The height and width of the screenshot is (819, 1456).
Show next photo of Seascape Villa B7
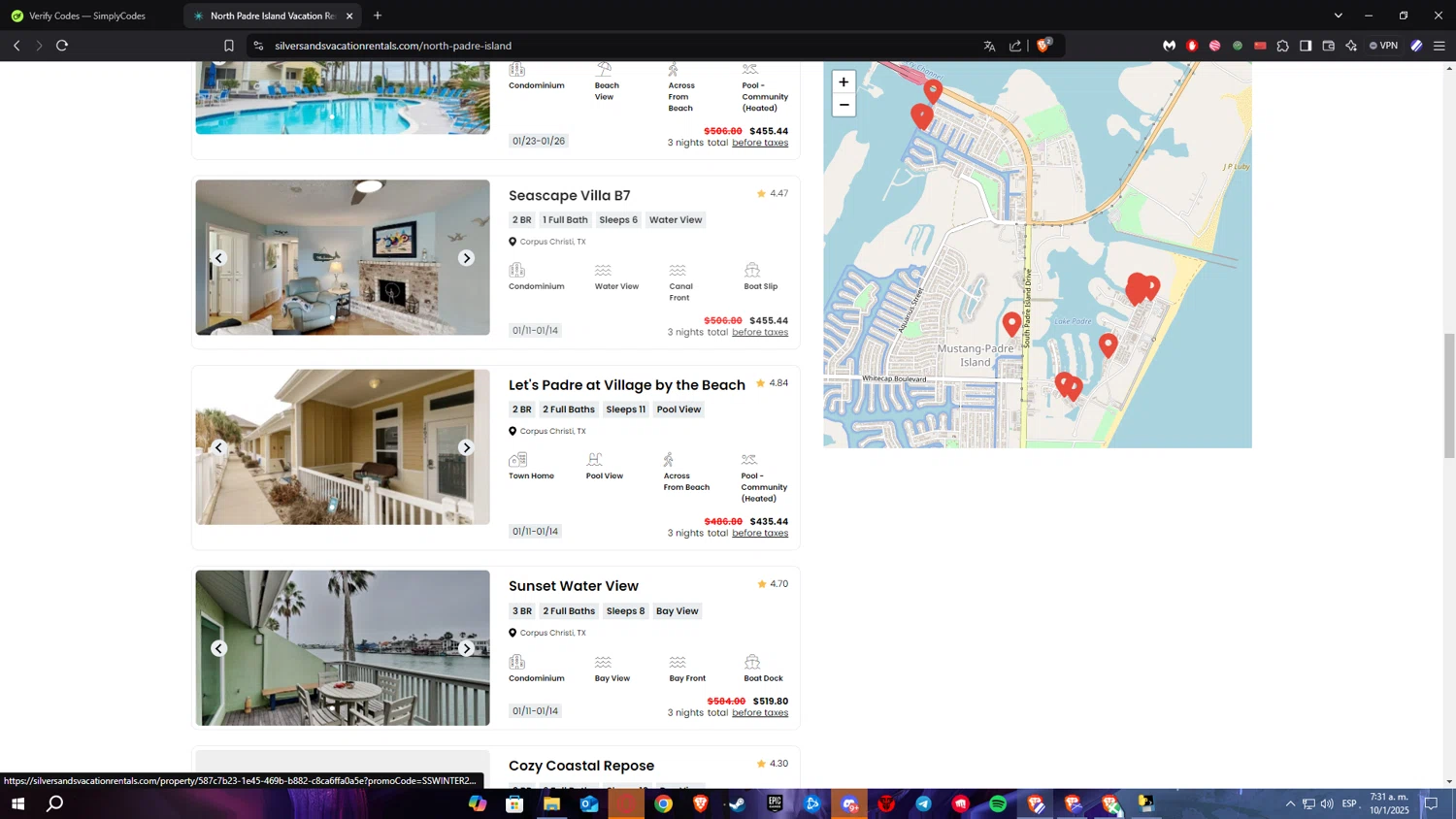coord(467,258)
